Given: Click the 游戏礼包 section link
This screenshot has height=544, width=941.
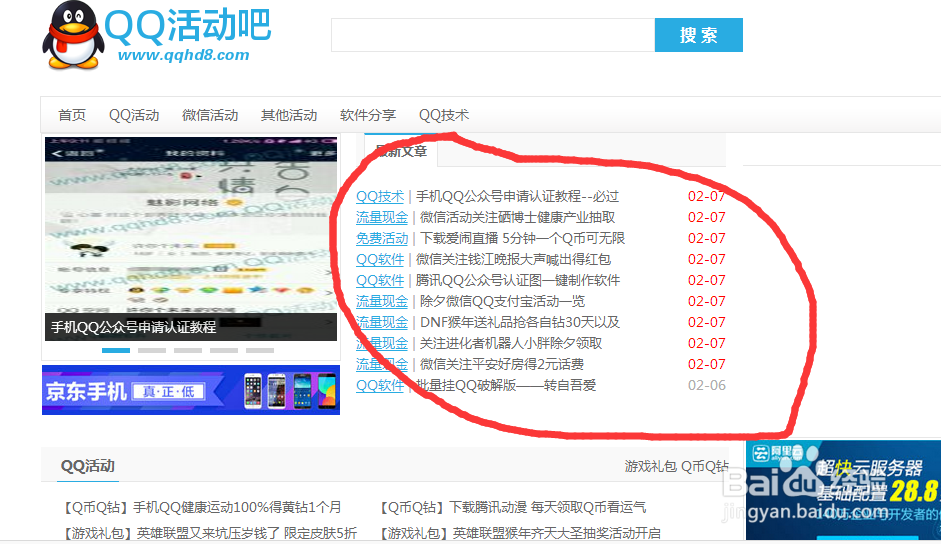Looking at the screenshot, I should coord(650,467).
